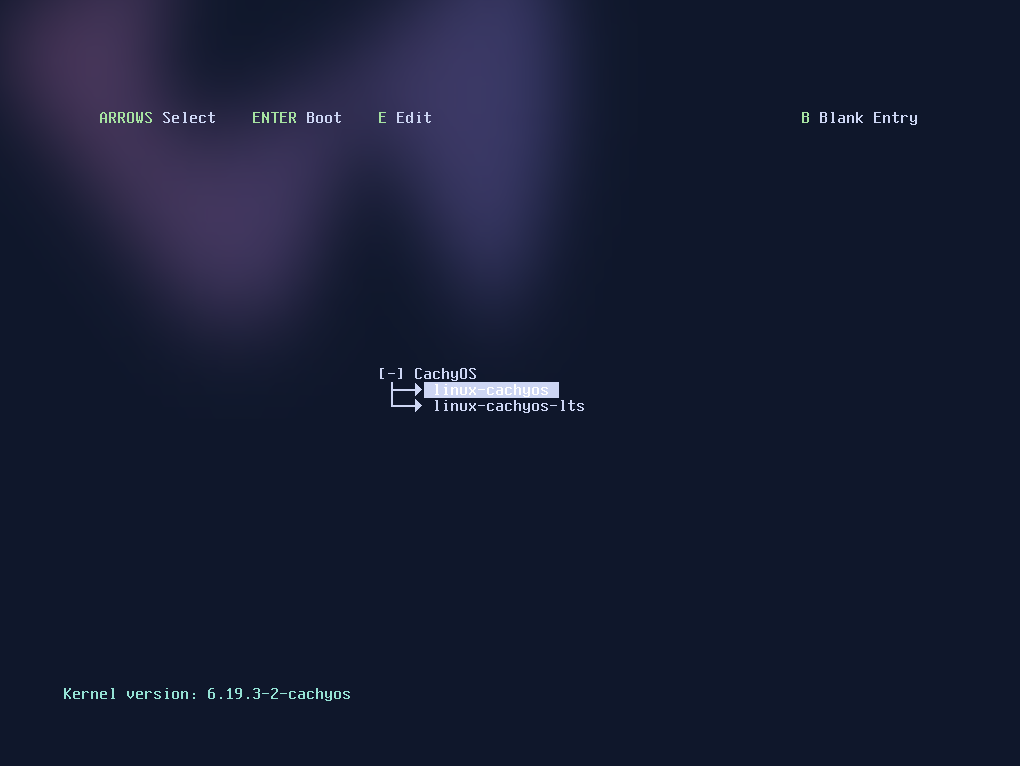1020x766 pixels.
Task: Click the 6.19.3-2-cachyos version string
Action: (x=278, y=694)
